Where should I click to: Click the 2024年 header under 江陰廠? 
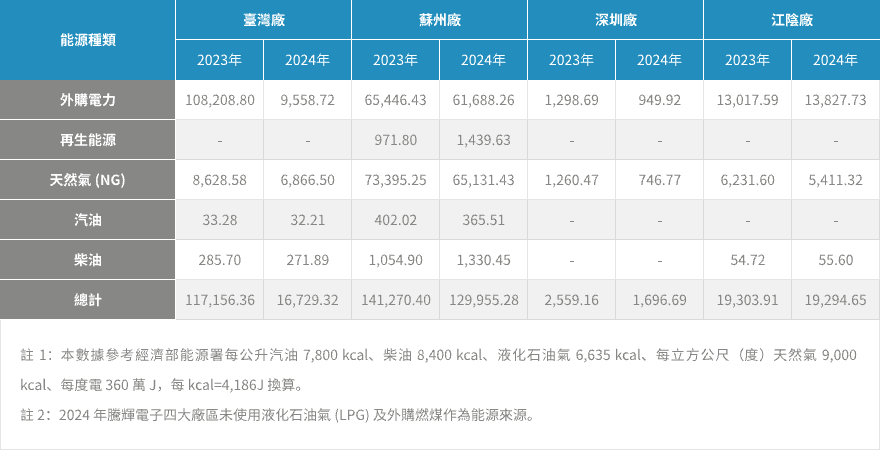(x=836, y=60)
